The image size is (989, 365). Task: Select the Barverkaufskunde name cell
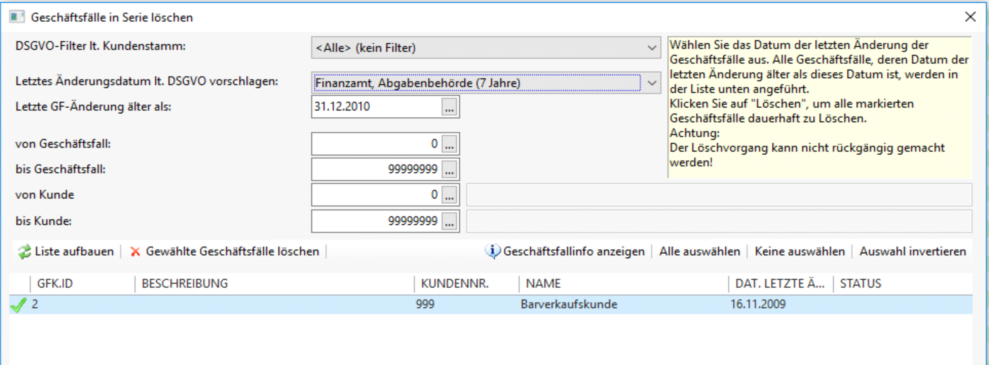[569, 305]
